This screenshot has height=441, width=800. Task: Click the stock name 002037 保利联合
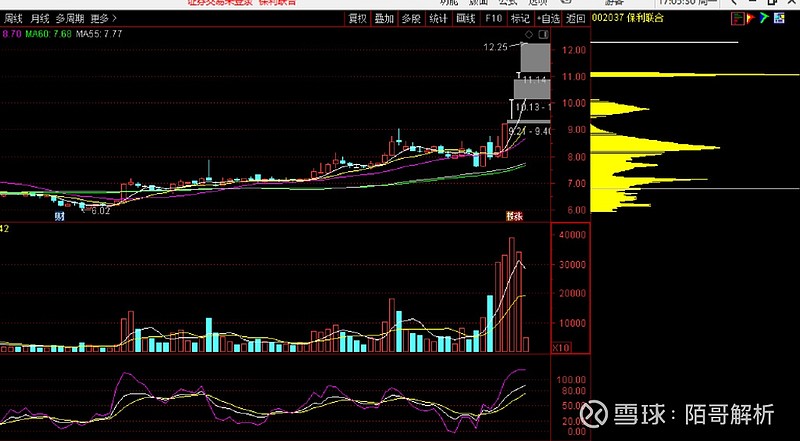pyautogui.click(x=632, y=18)
